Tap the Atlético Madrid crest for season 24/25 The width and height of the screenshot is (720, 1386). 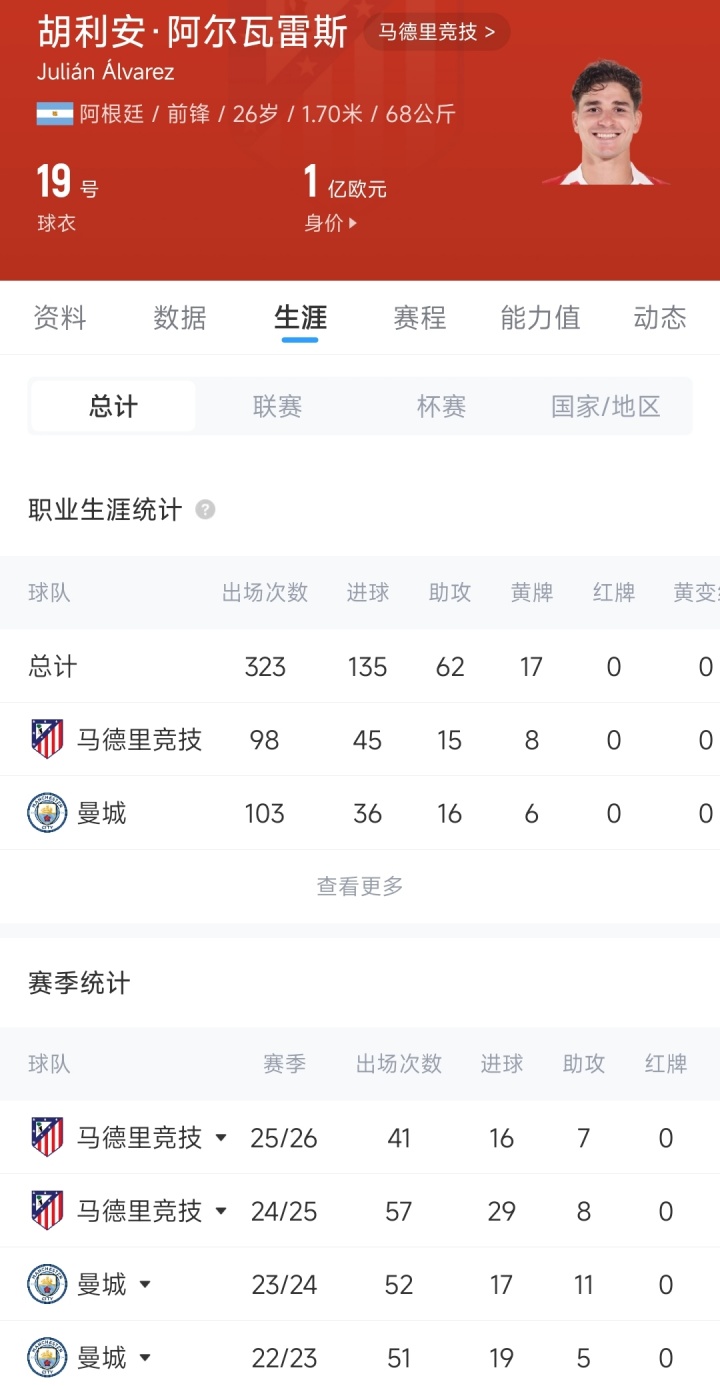[x=47, y=1211]
